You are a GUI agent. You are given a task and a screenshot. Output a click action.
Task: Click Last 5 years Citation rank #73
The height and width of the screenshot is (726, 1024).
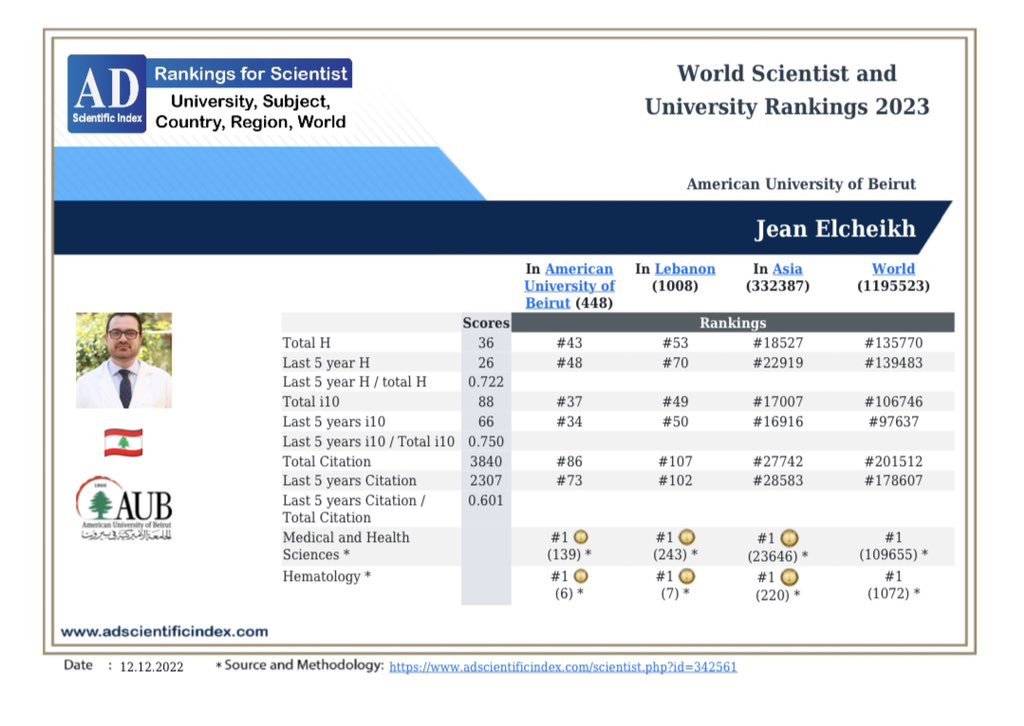569,481
